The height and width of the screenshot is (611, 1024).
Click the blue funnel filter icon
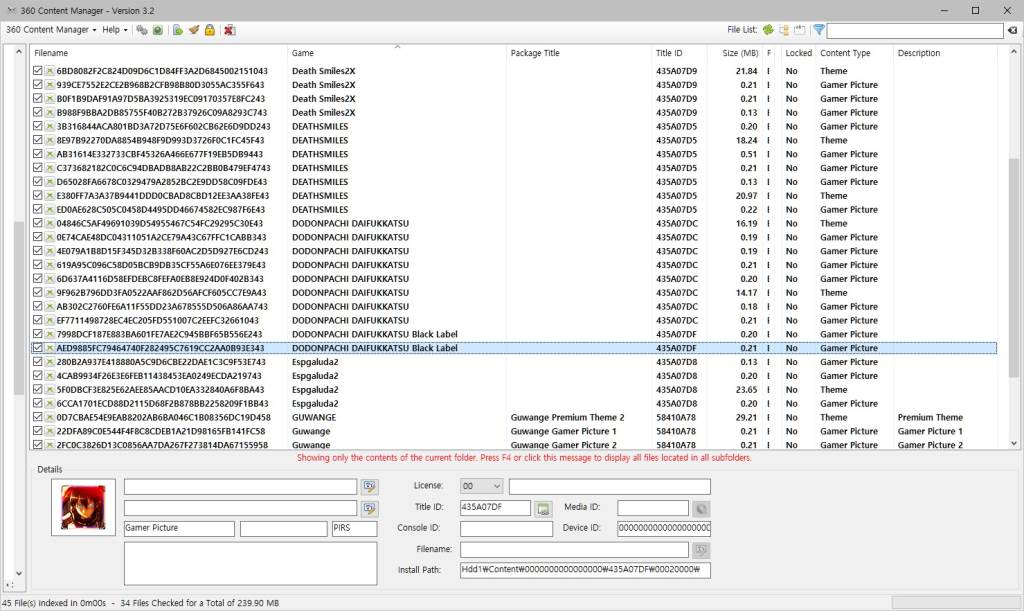pyautogui.click(x=818, y=30)
